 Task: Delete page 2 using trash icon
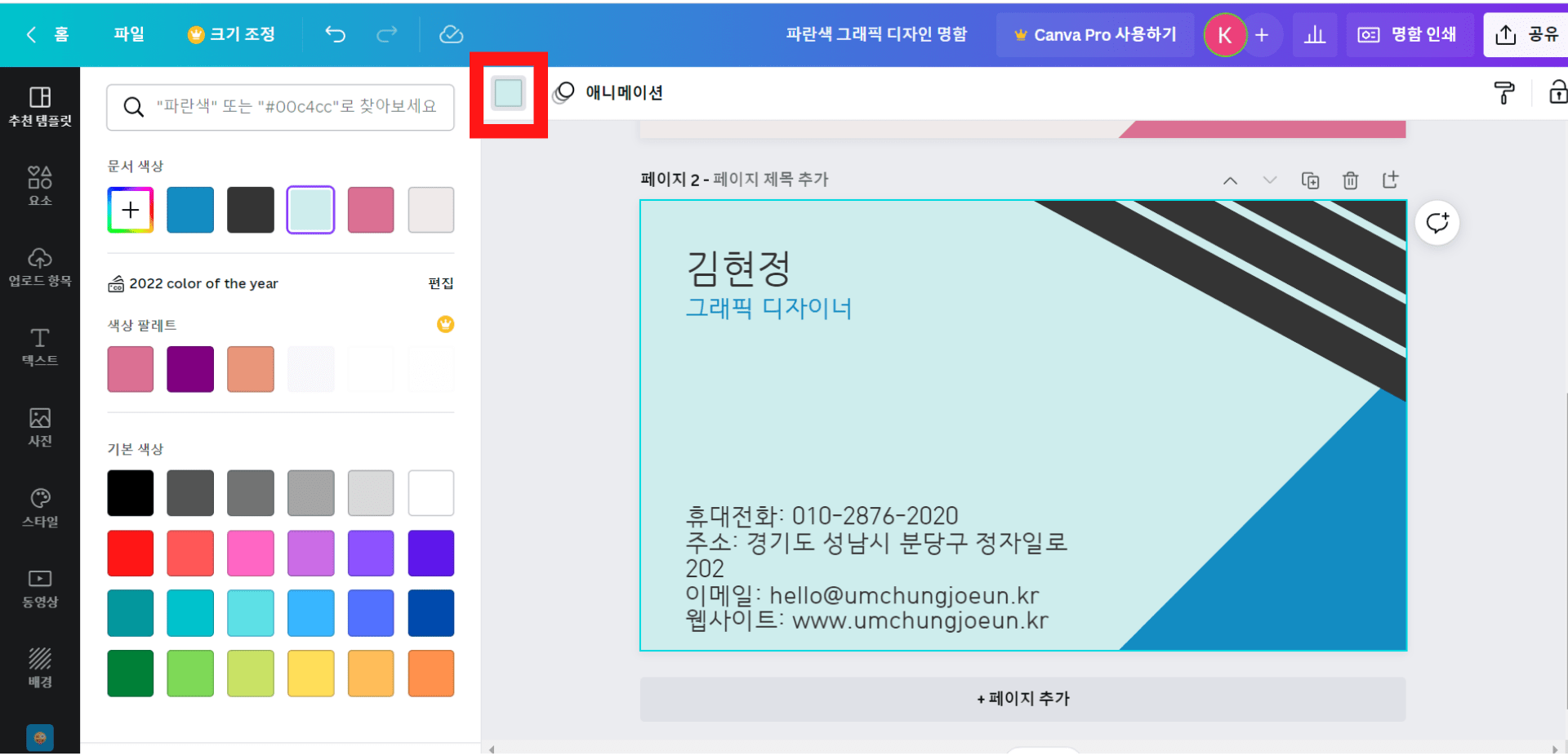pos(1350,180)
